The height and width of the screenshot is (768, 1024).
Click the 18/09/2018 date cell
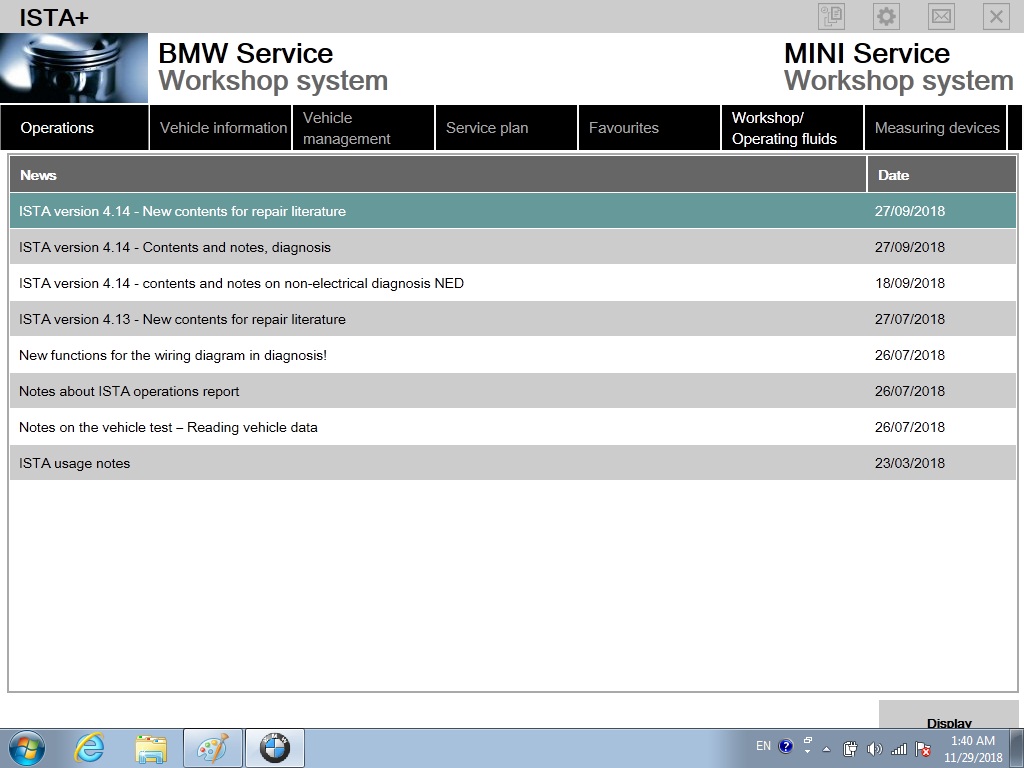pyautogui.click(x=910, y=283)
